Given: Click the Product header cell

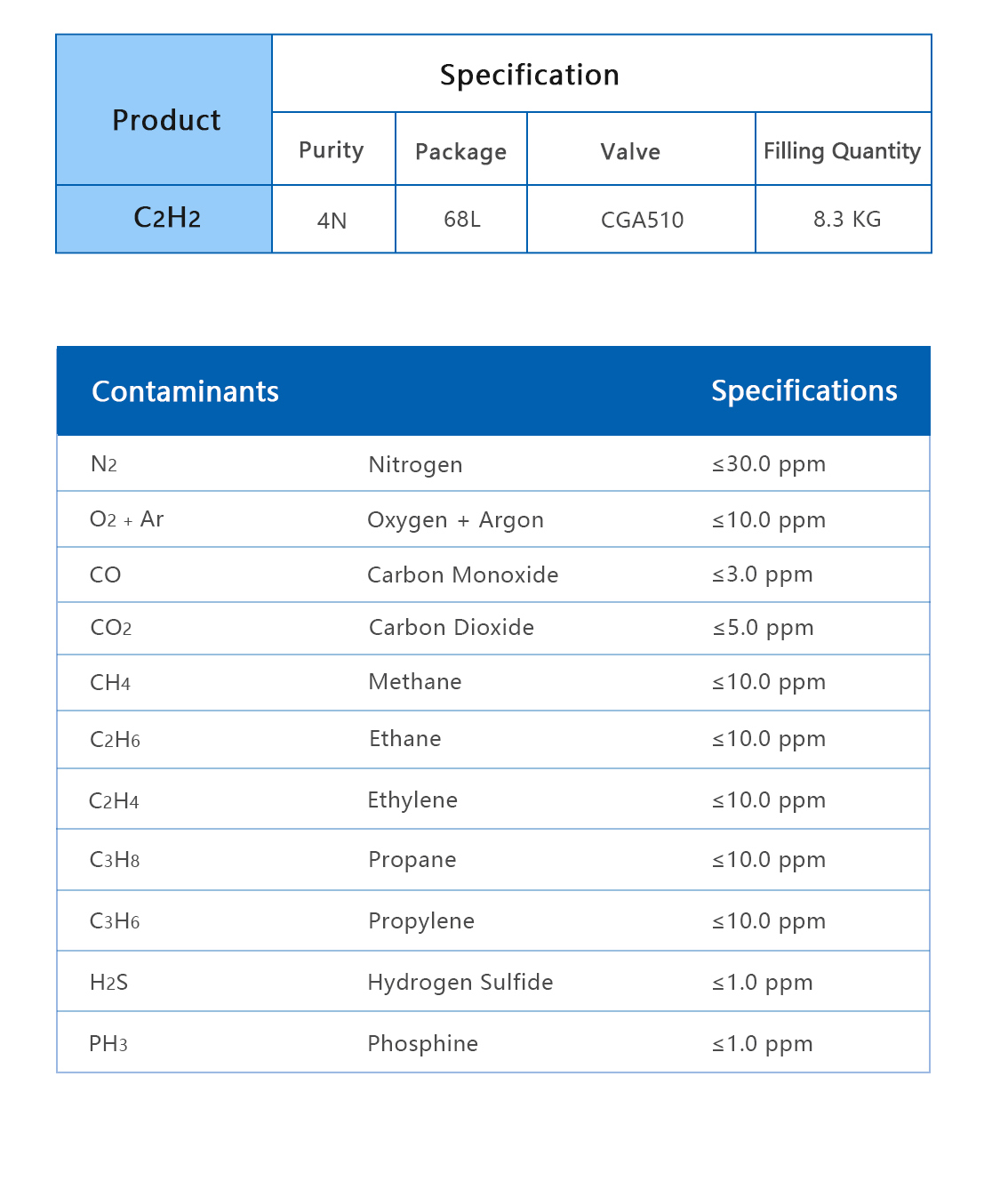Looking at the screenshot, I should coord(165,120).
